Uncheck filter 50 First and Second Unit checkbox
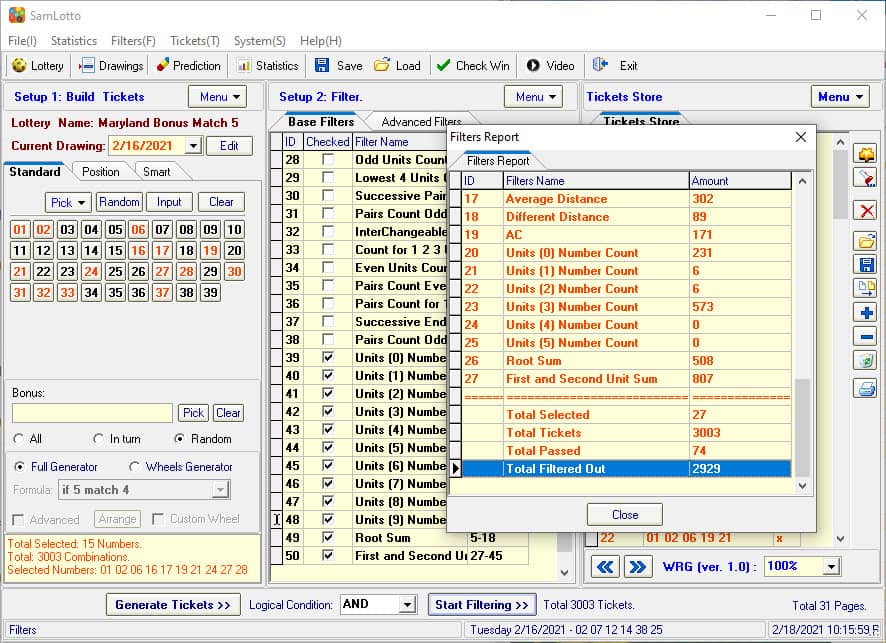Viewport: 886px width, 643px height. [x=328, y=555]
